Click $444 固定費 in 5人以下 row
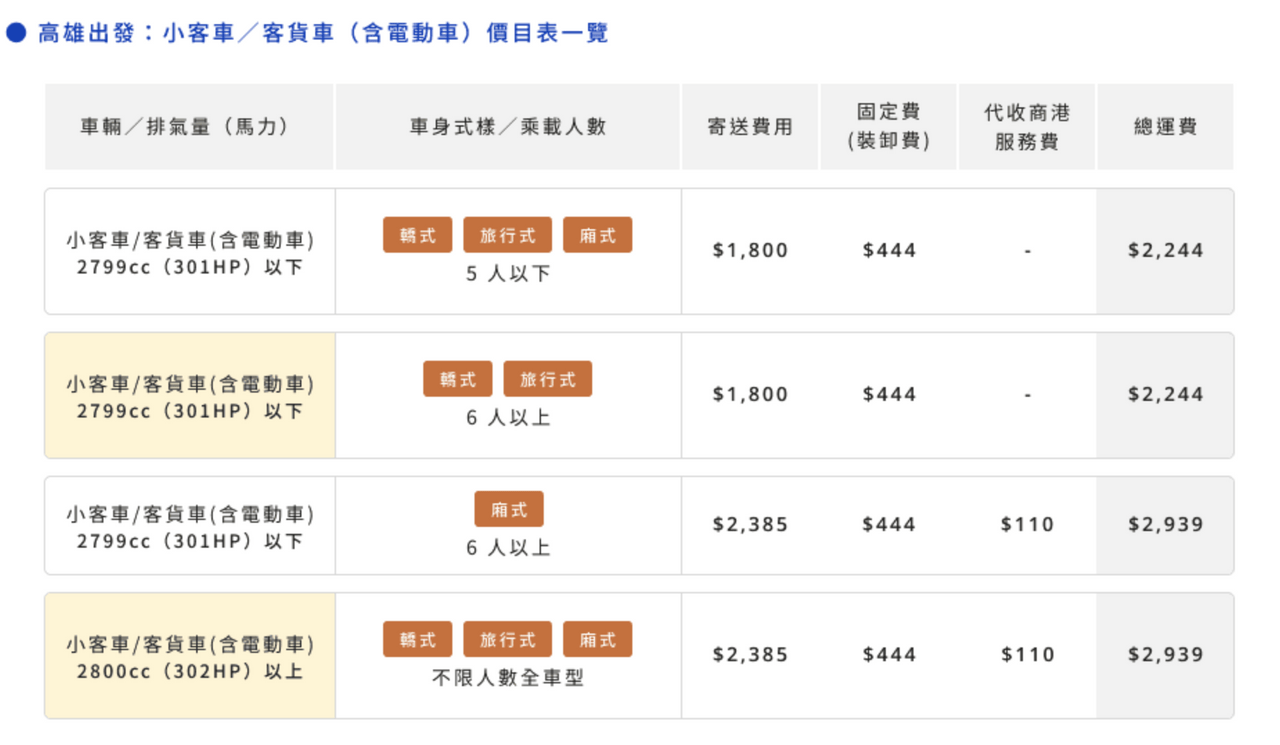 click(x=889, y=250)
